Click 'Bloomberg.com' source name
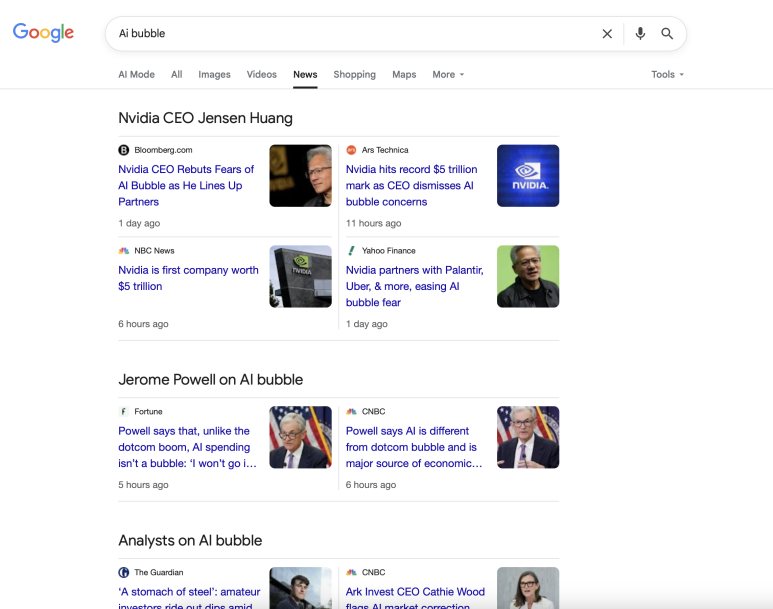 [x=163, y=150]
